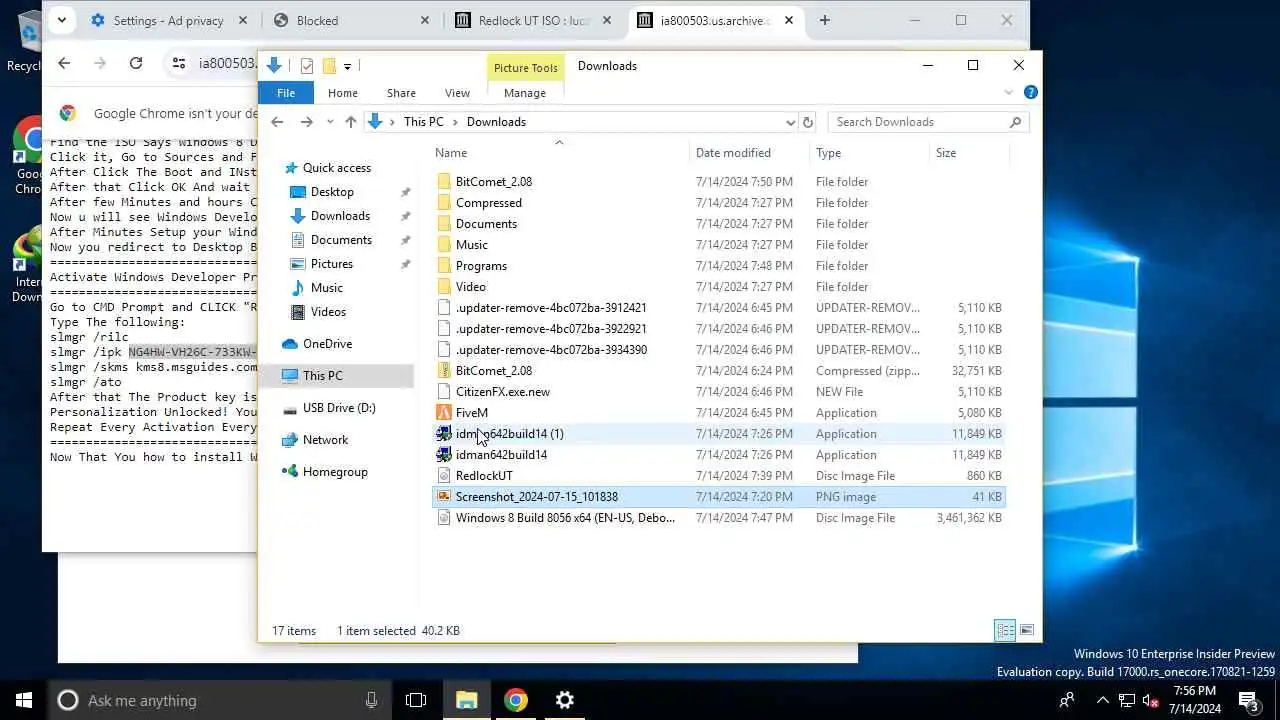This screenshot has height=720, width=1280.
Task: Refresh the Downloads folder view
Action: [x=808, y=122]
